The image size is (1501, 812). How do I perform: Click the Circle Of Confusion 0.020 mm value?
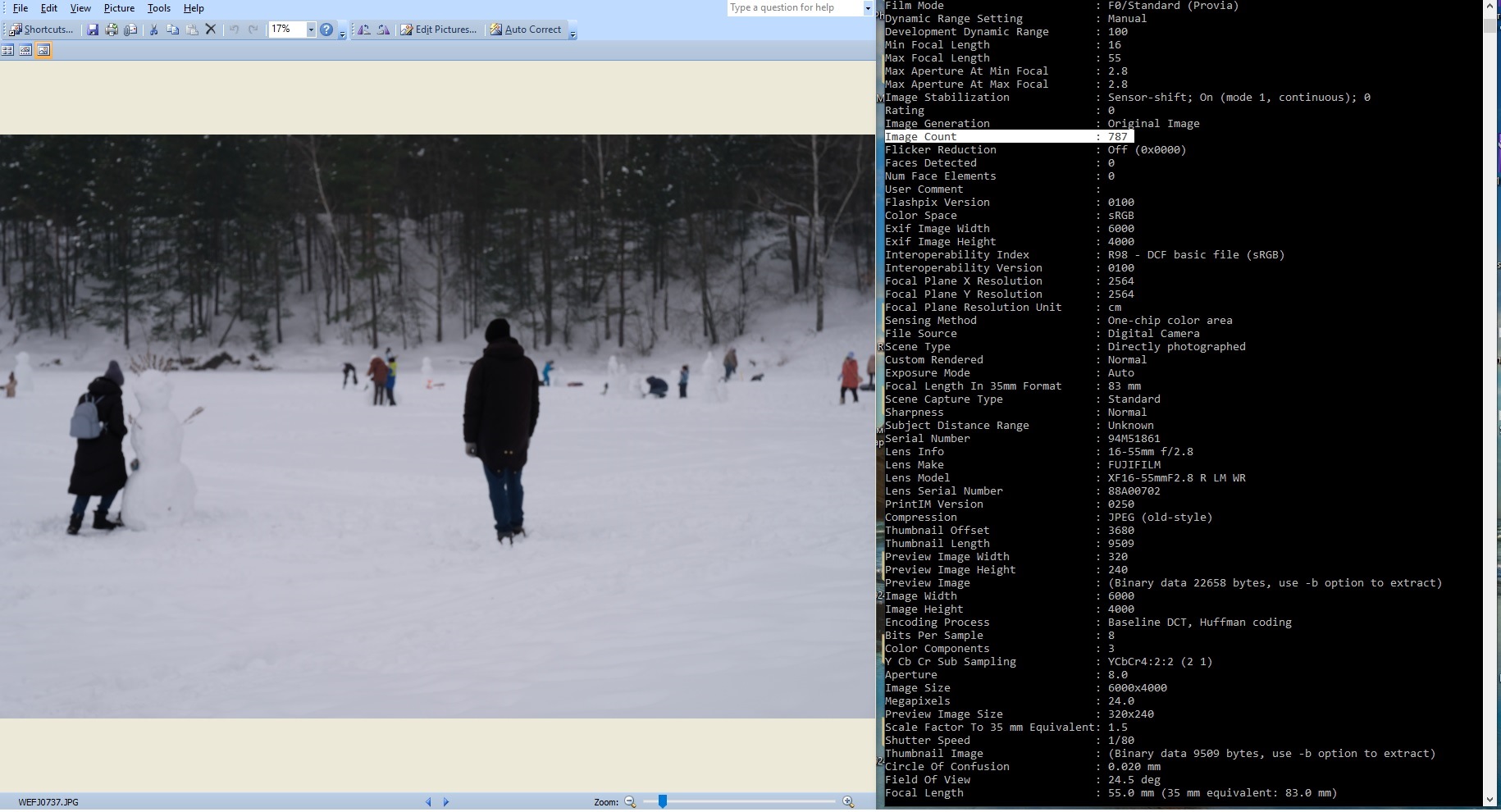[x=1134, y=767]
